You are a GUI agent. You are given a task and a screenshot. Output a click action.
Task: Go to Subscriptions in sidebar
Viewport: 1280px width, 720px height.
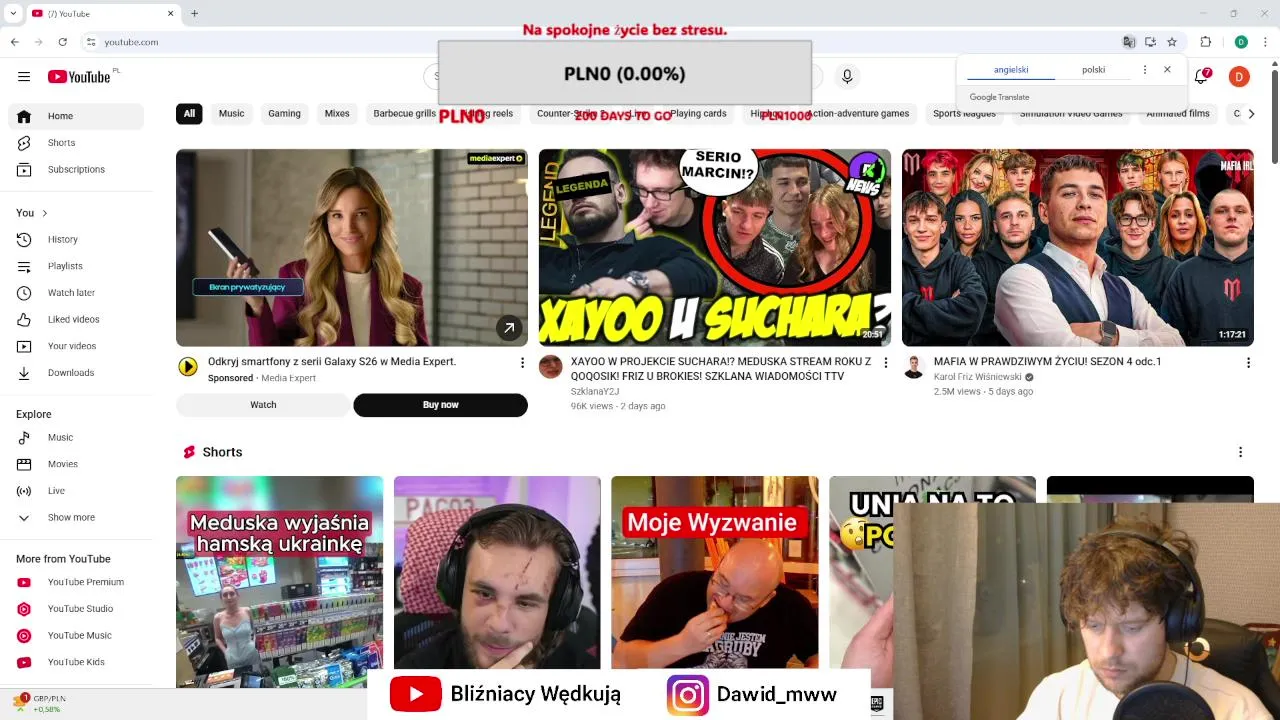tap(76, 169)
